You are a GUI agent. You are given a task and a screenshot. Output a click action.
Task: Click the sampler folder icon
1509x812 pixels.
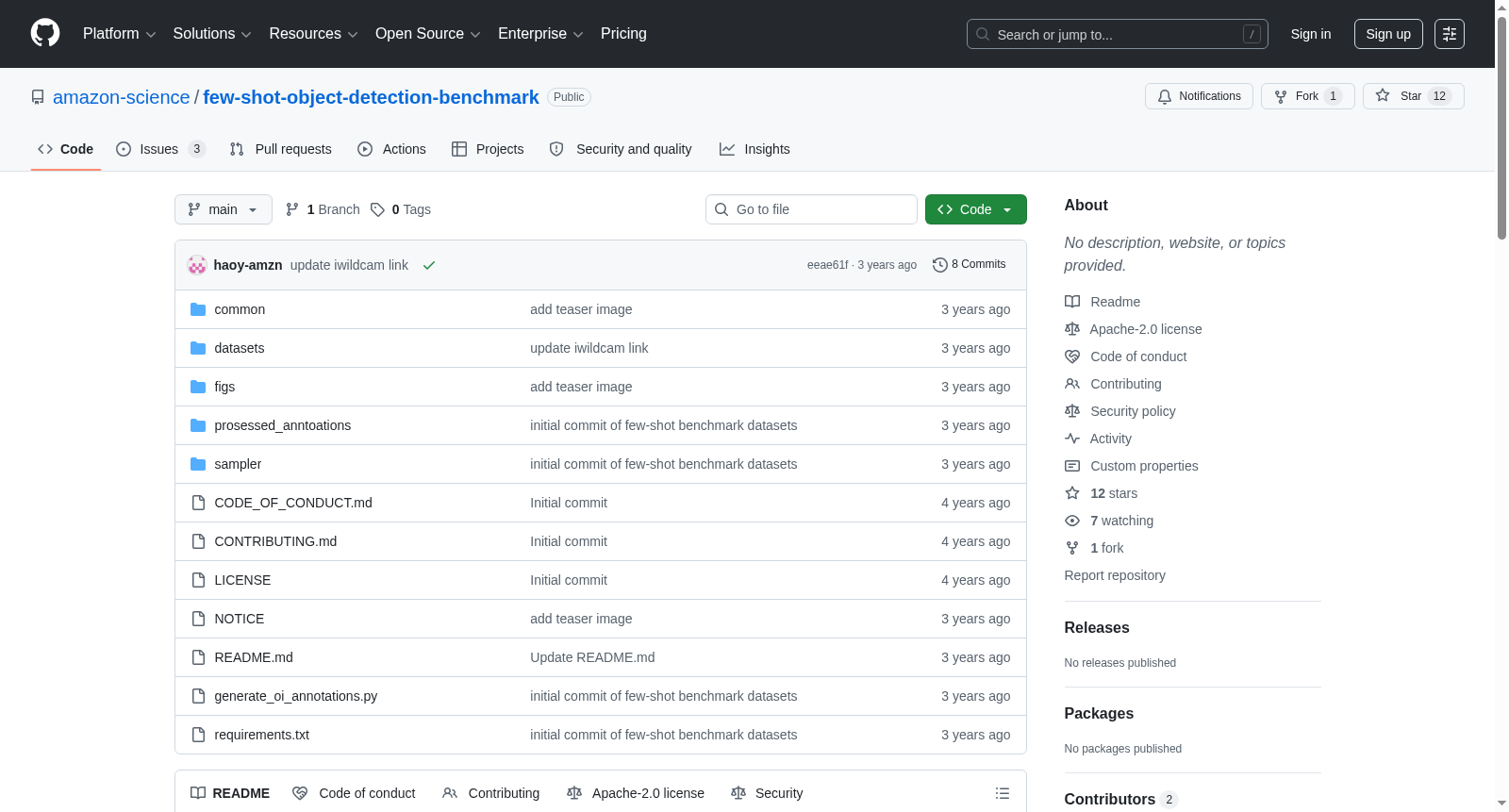pos(198,464)
